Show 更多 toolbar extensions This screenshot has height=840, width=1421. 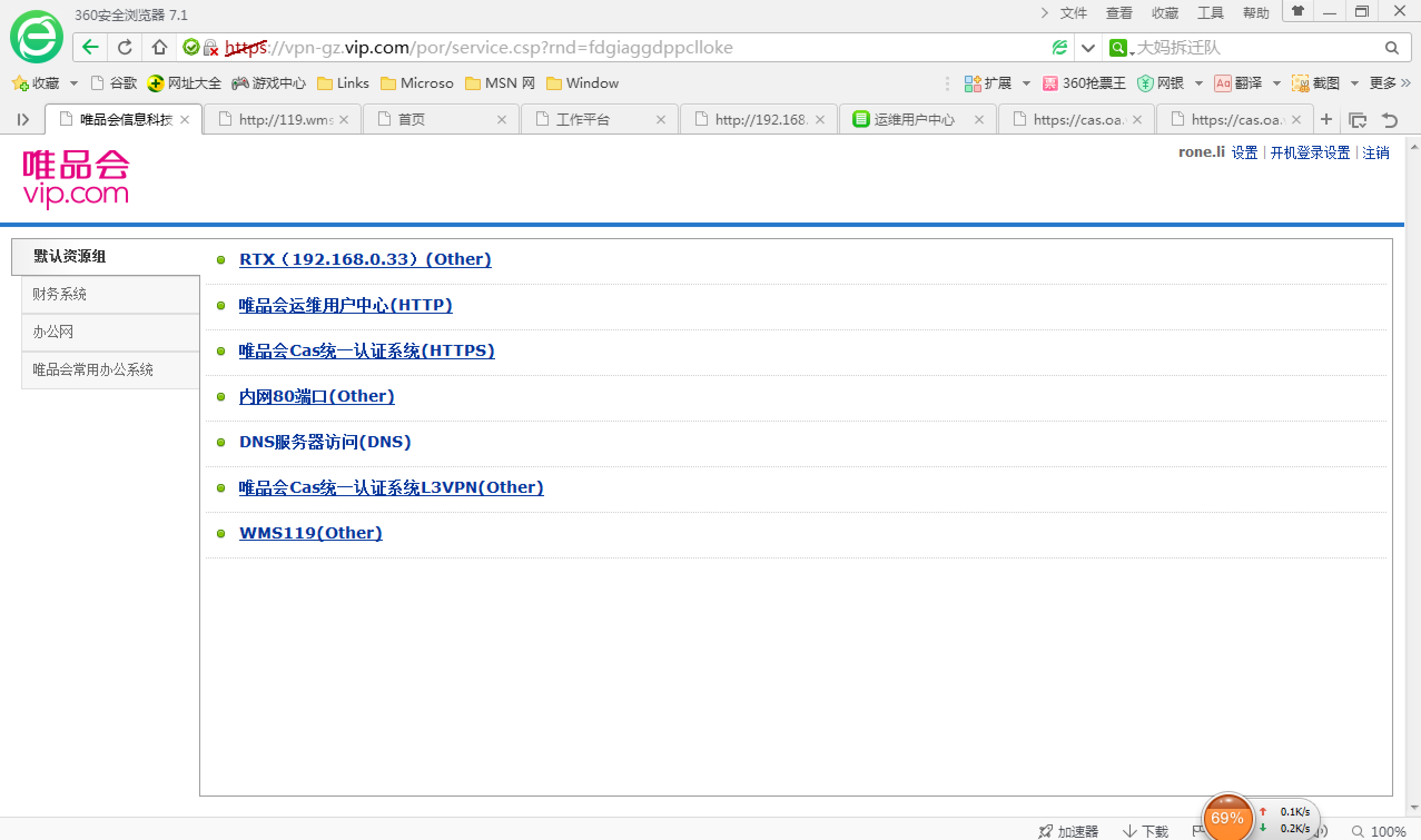coord(1390,83)
